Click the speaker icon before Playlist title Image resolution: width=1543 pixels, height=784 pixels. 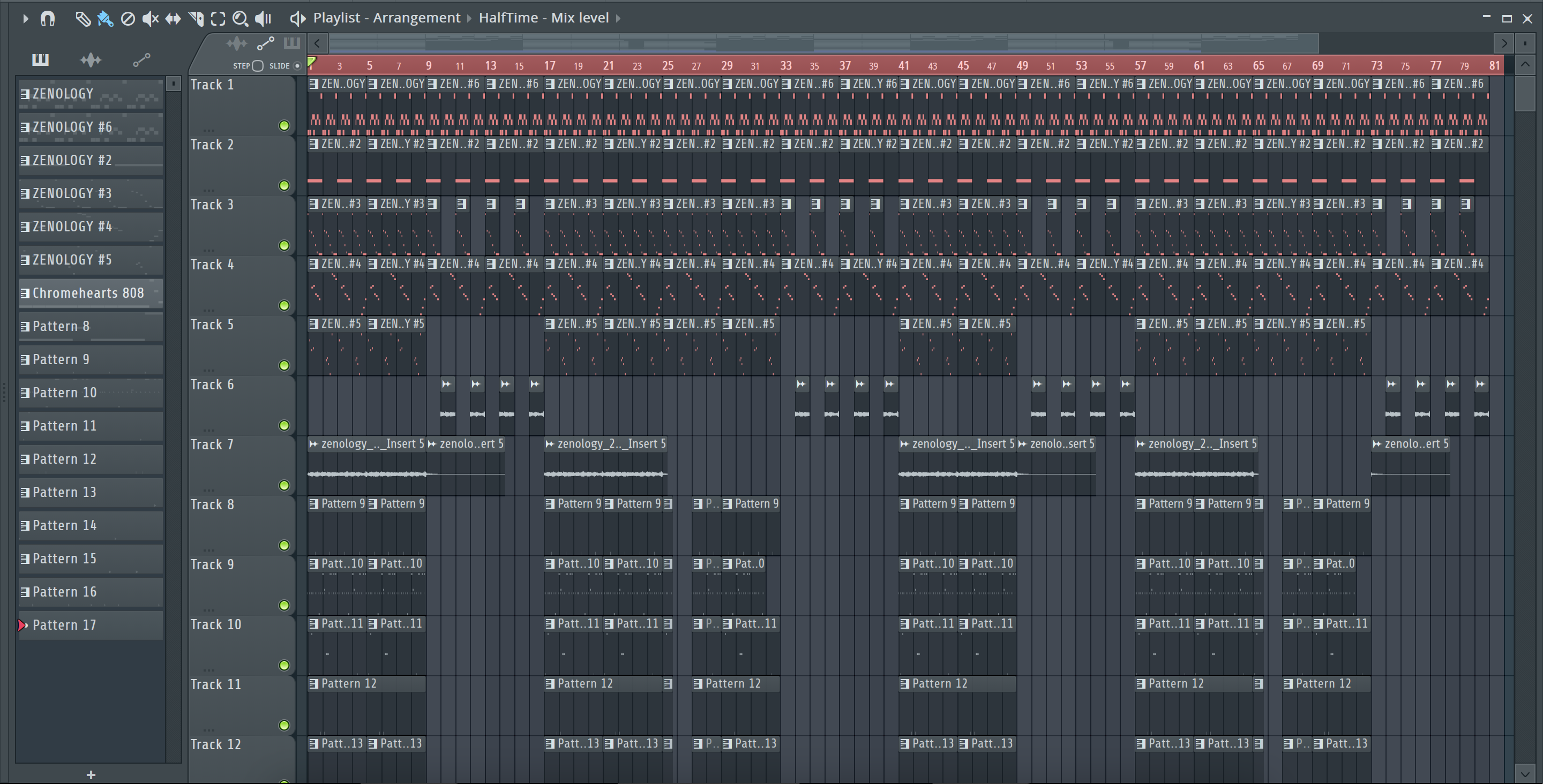point(298,19)
